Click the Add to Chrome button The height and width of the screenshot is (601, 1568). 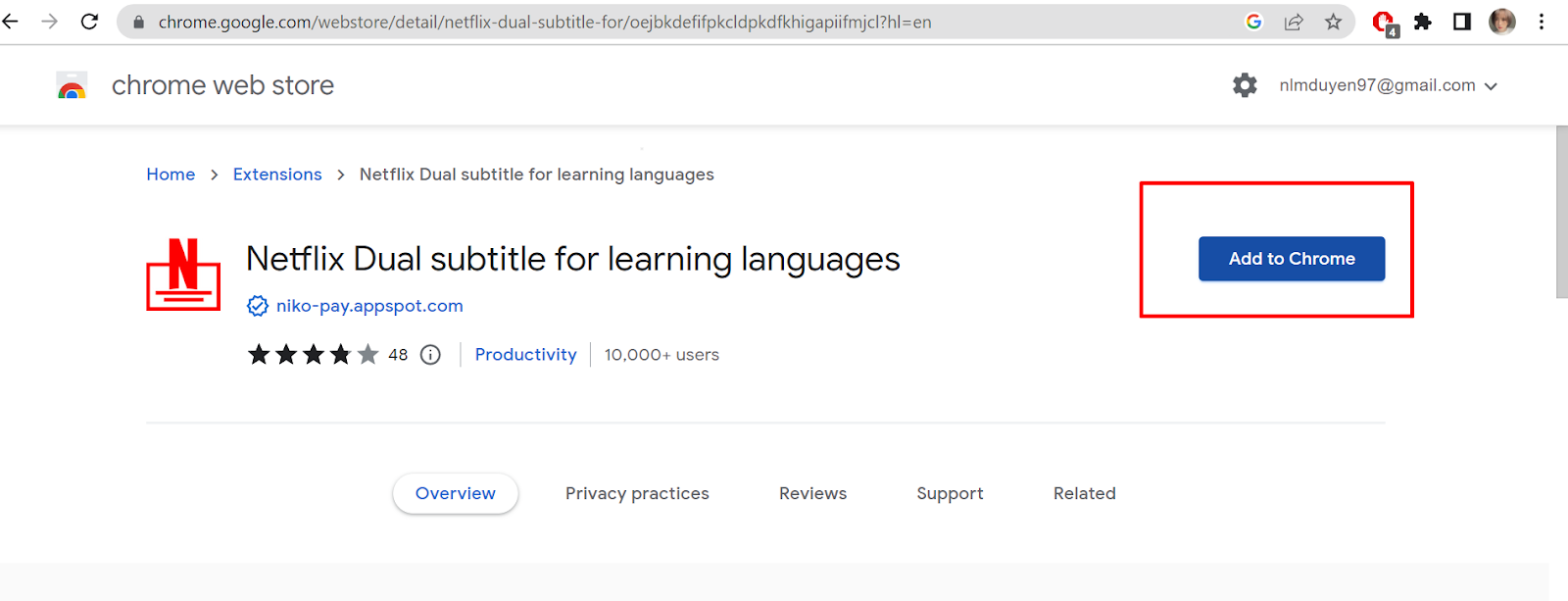point(1292,259)
